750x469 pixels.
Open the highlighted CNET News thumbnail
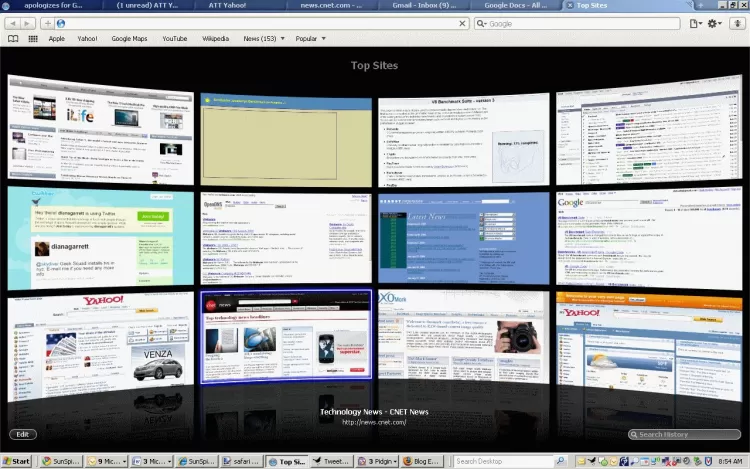tap(286, 336)
